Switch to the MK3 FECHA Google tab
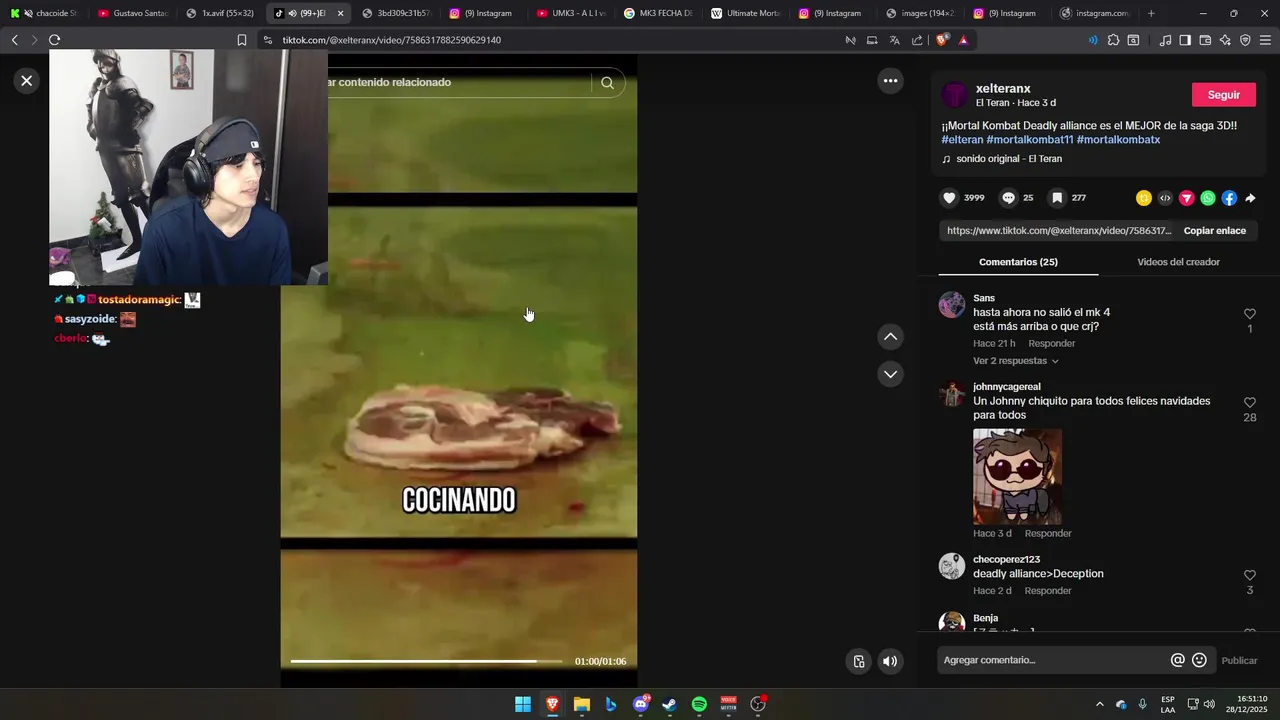 pos(658,13)
